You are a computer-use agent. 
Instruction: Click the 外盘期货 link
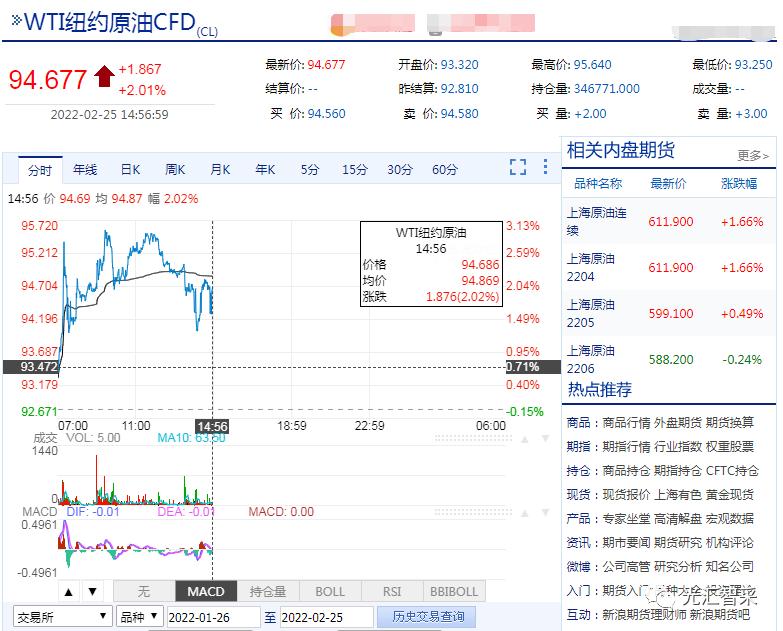pyautogui.click(x=678, y=423)
